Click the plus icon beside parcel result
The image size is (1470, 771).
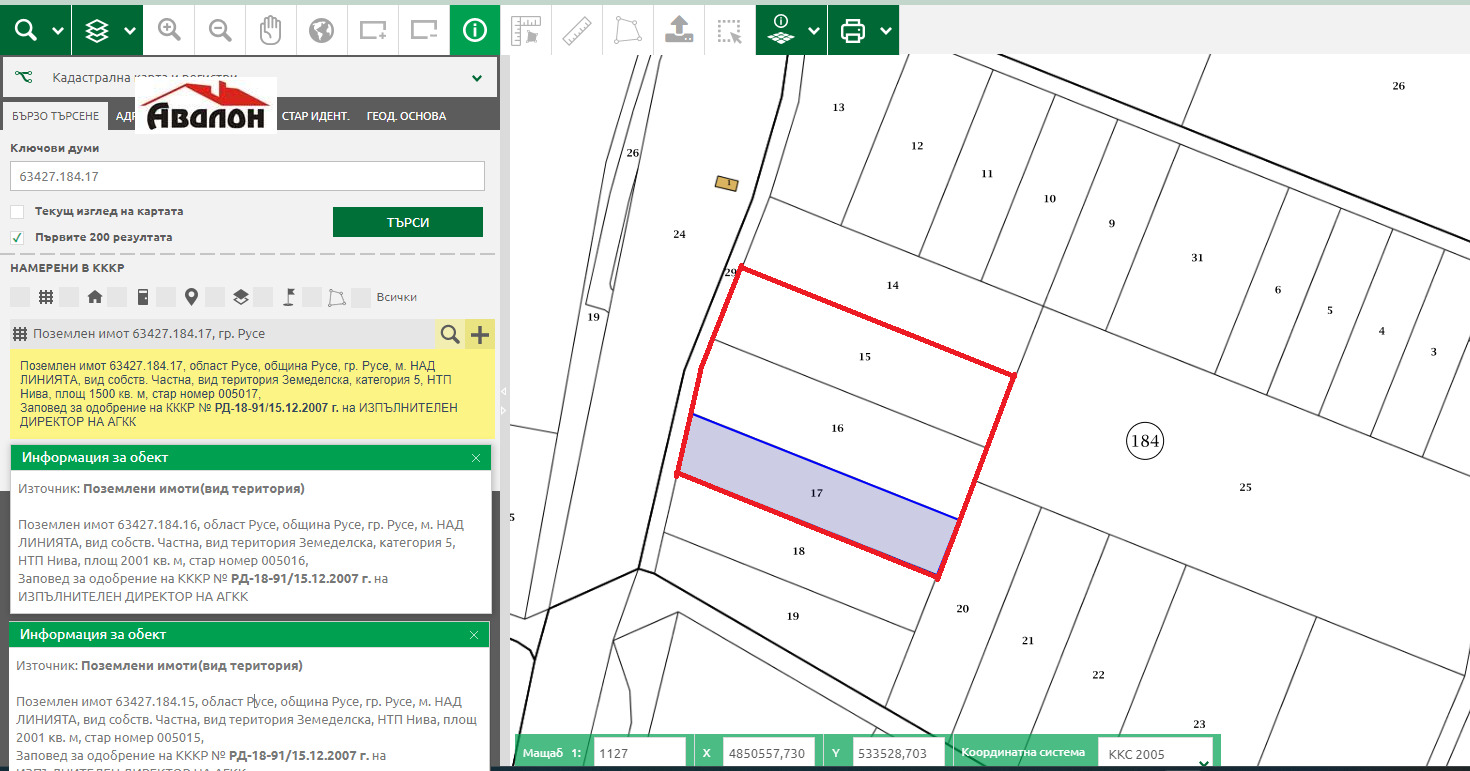tap(480, 334)
